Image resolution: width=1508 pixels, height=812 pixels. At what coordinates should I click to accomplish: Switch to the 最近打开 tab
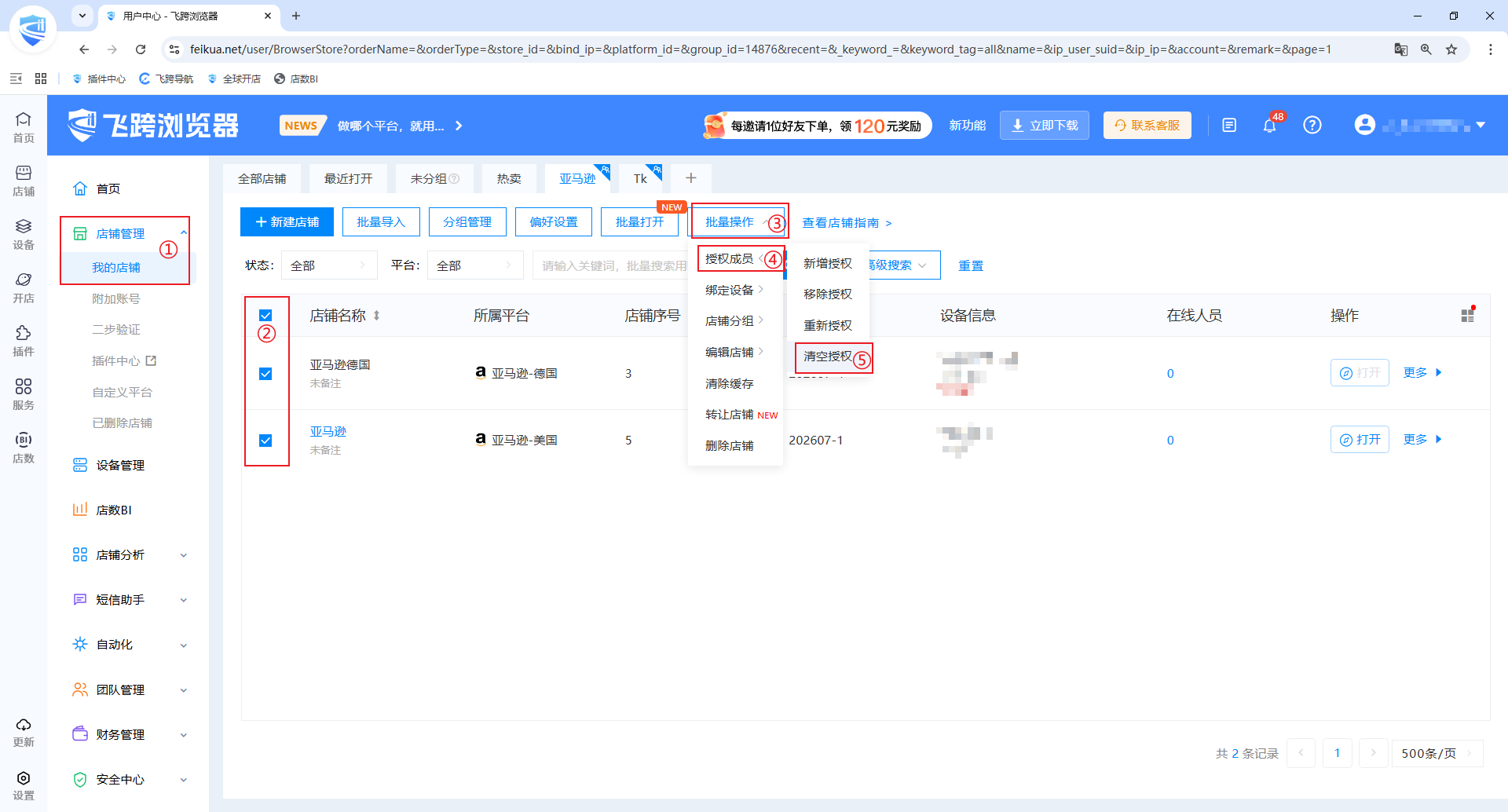tap(349, 179)
